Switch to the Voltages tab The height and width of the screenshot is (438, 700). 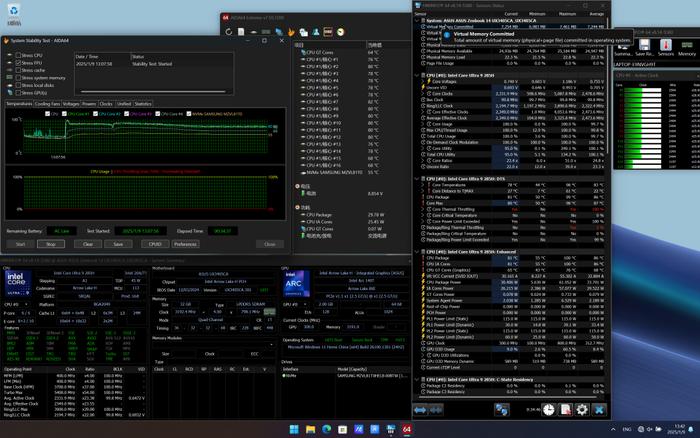(x=71, y=104)
